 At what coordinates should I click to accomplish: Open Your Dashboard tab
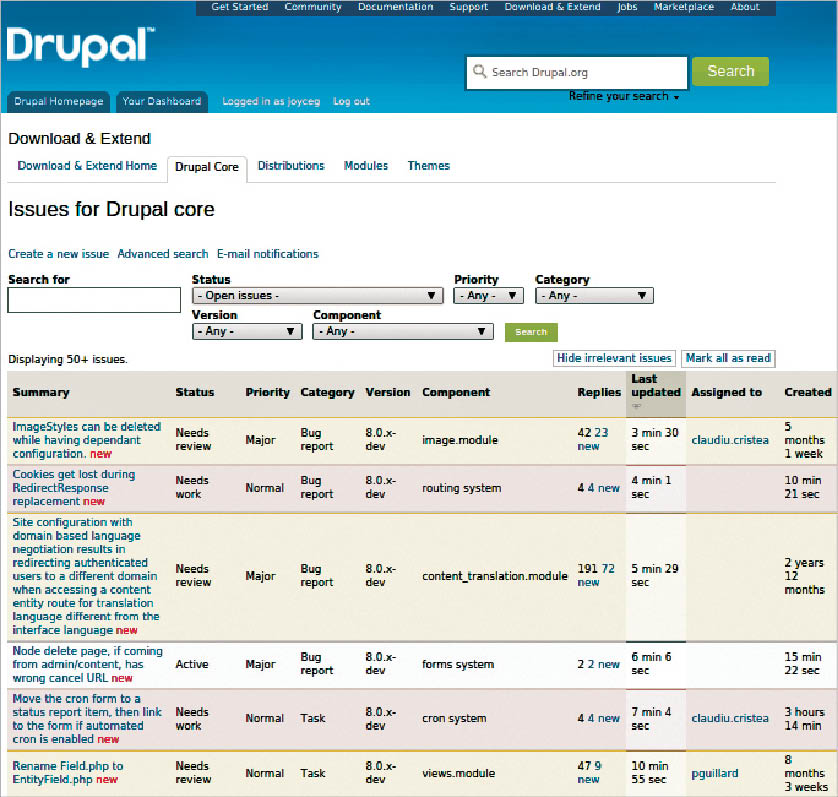point(162,102)
